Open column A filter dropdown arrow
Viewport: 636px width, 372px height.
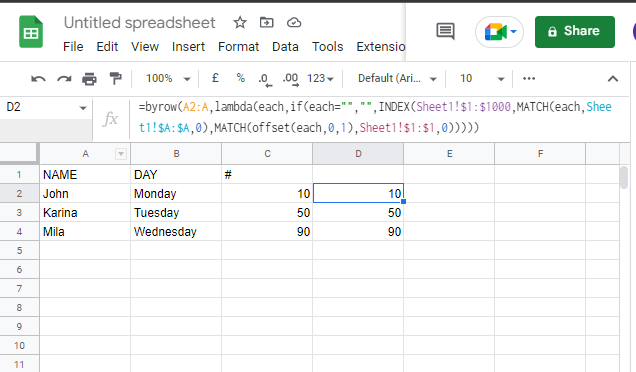point(121,154)
